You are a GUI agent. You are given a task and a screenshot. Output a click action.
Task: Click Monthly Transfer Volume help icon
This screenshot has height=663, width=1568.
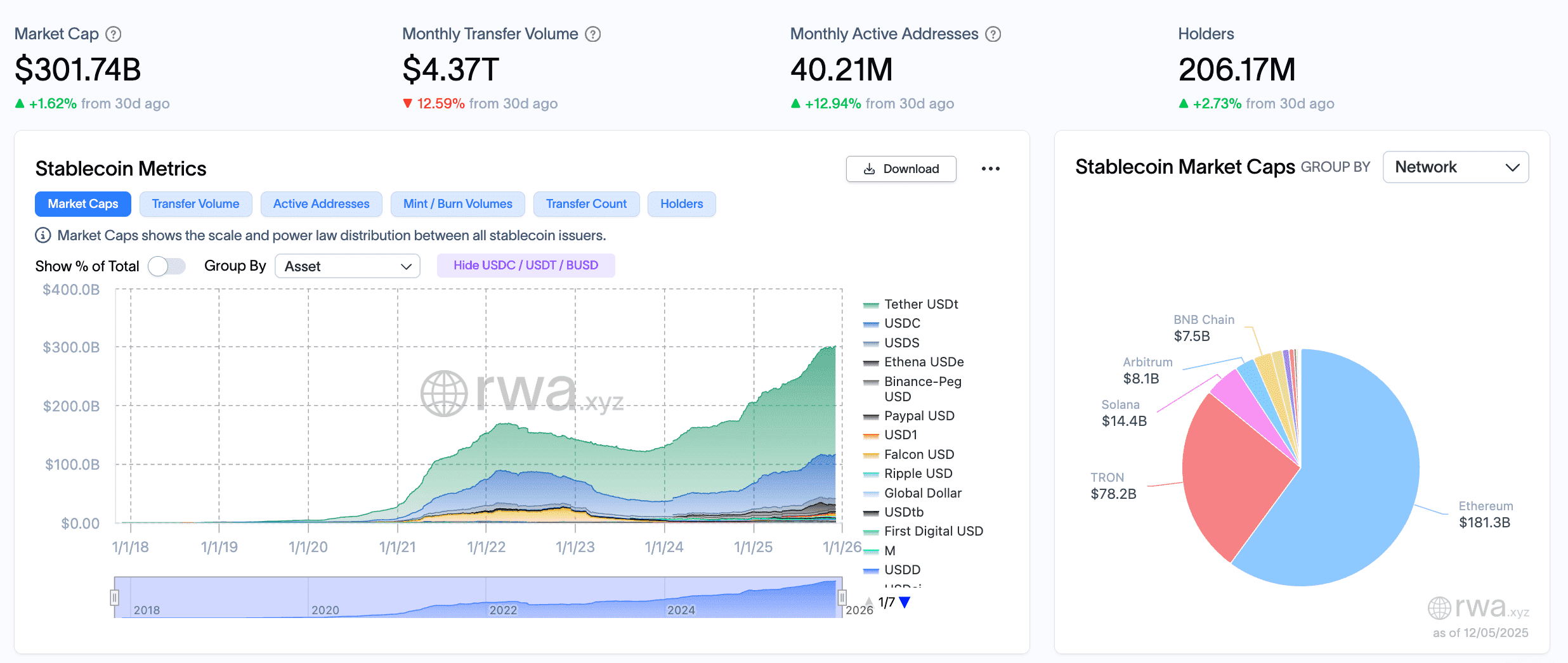tap(592, 34)
